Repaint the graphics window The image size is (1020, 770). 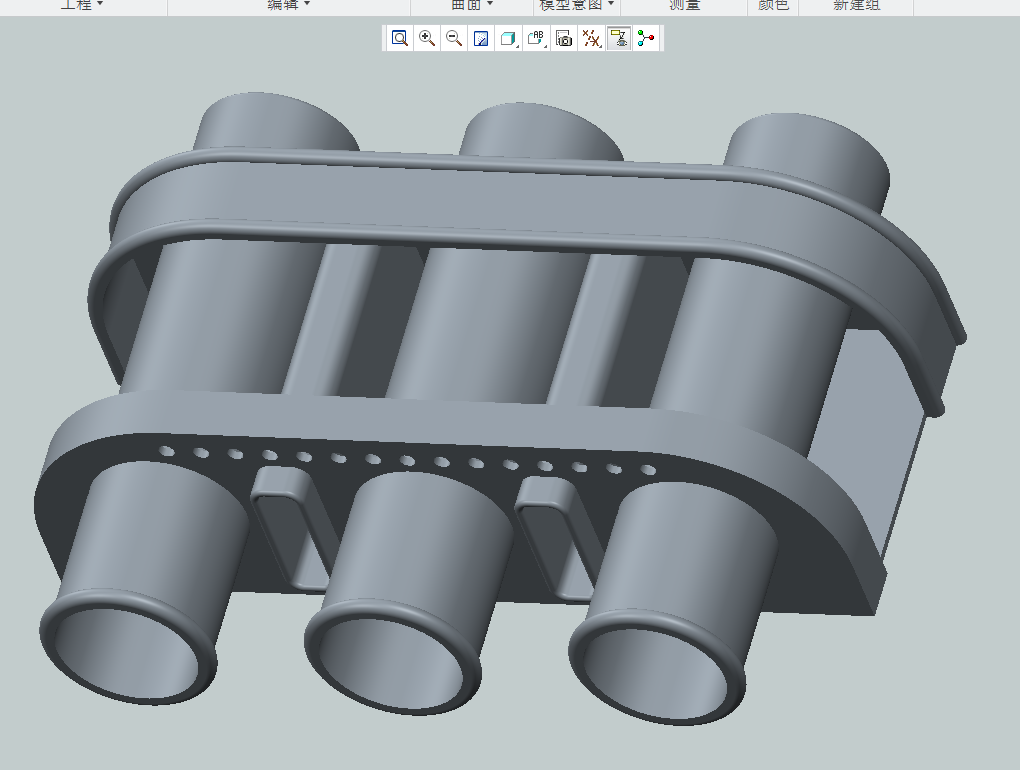pos(481,39)
